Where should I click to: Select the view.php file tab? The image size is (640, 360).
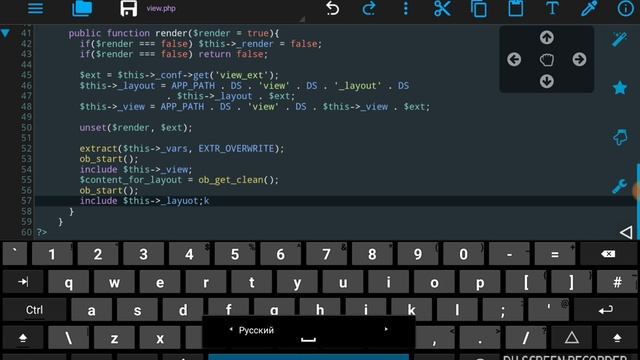click(161, 8)
